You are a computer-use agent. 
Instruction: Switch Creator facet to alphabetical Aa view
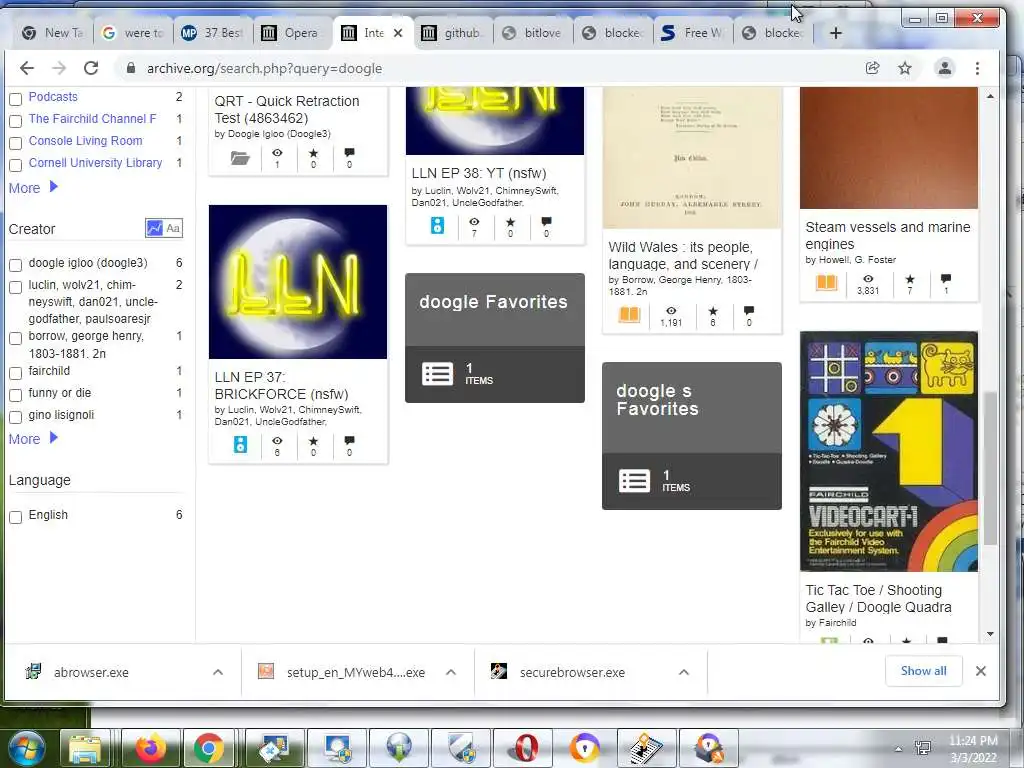click(x=173, y=228)
